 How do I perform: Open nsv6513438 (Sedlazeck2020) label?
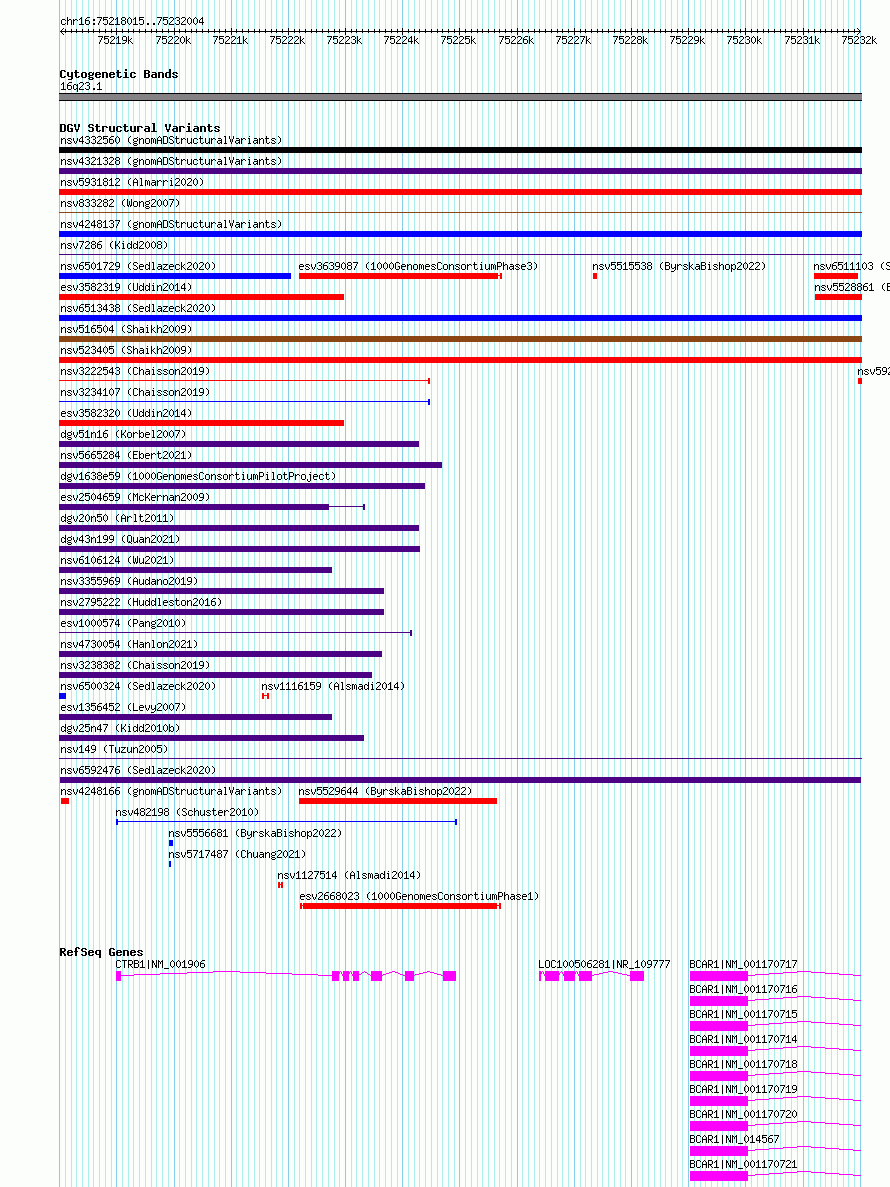point(138,308)
